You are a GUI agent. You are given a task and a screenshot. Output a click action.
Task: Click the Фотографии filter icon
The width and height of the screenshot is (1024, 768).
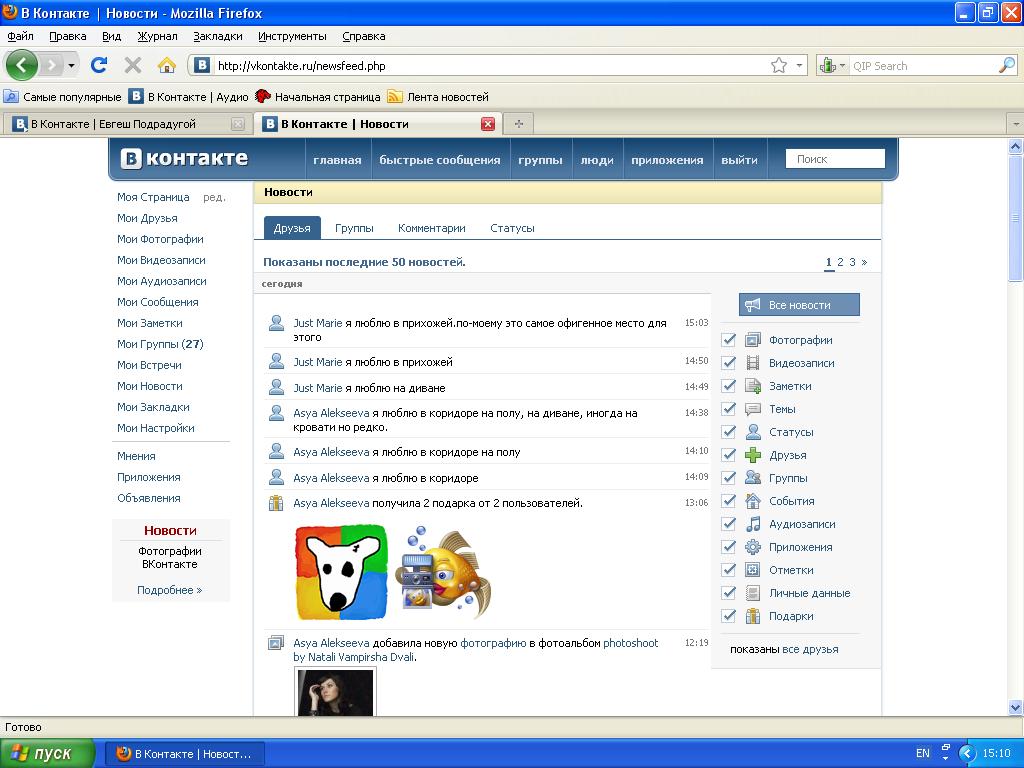click(753, 340)
